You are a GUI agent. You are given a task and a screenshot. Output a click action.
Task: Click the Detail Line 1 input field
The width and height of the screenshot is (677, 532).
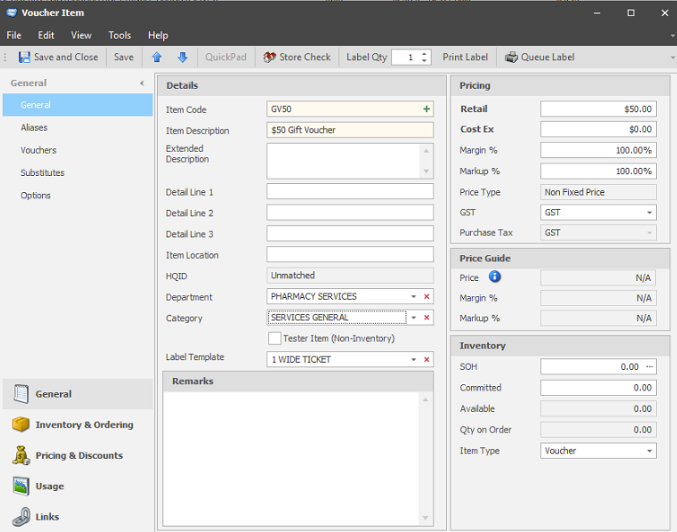click(350, 192)
